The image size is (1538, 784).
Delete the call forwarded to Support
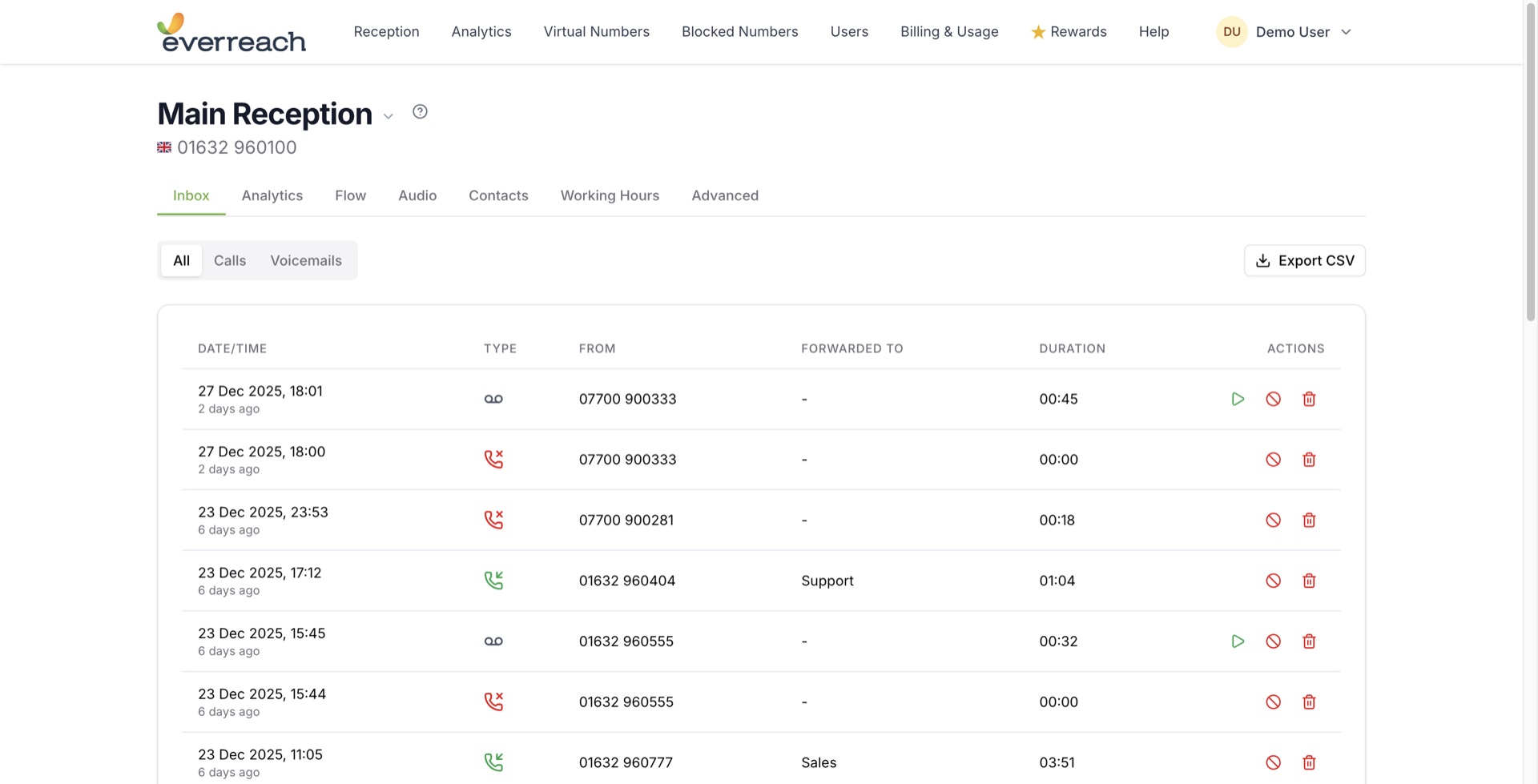[x=1310, y=581]
